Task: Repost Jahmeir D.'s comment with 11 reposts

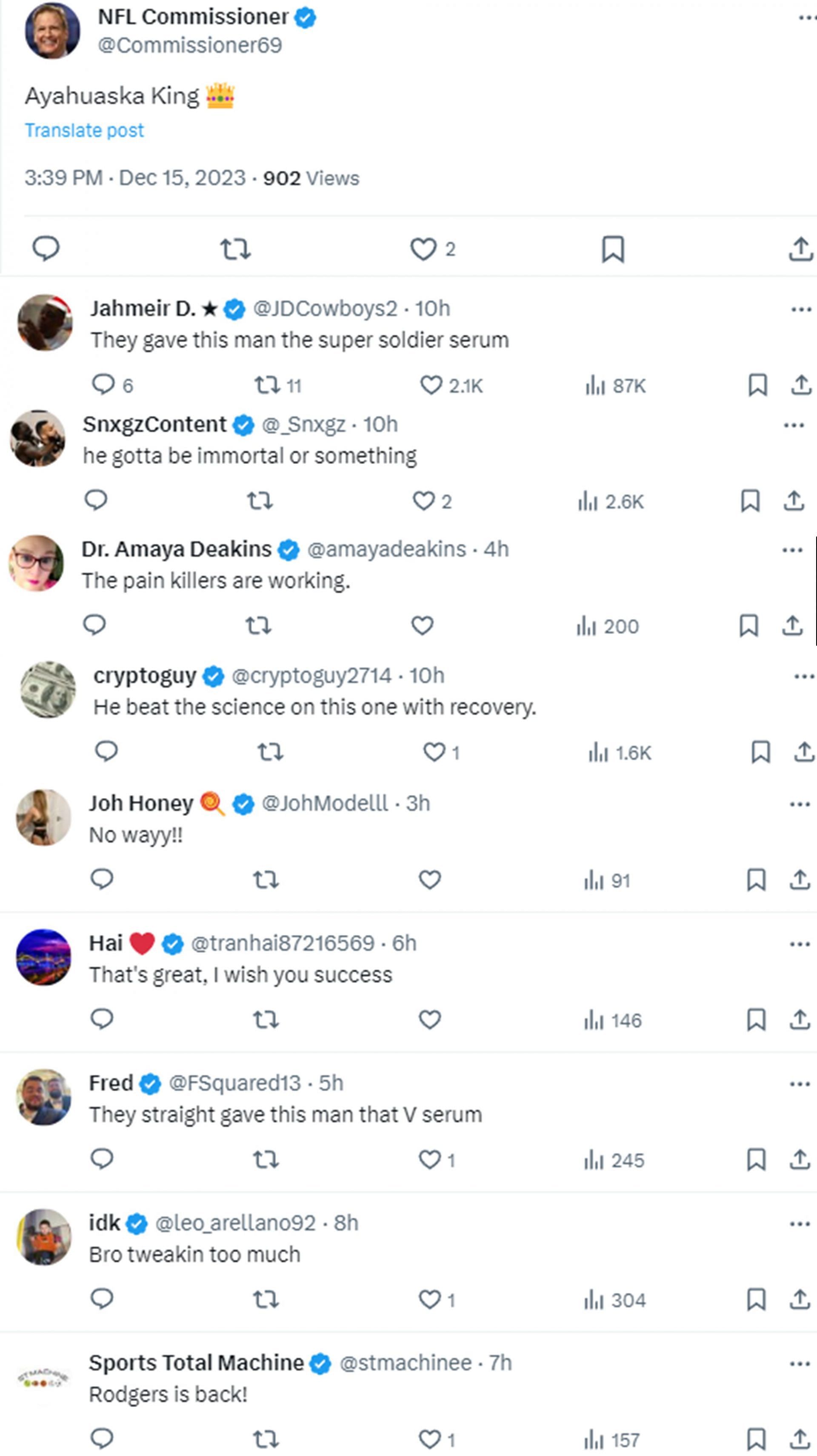Action: click(267, 385)
